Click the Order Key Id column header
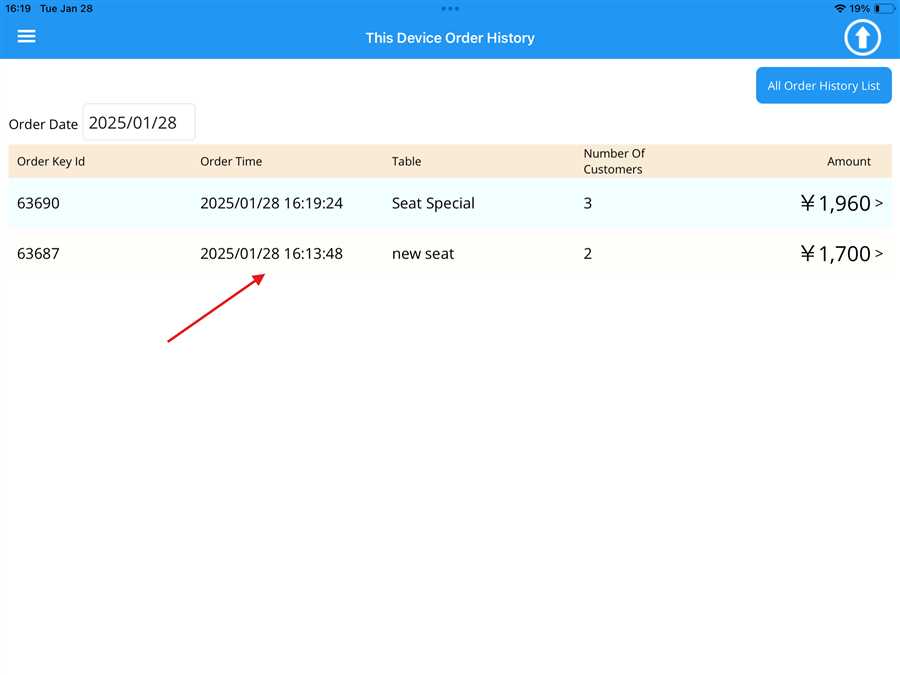The height and width of the screenshot is (675, 900). (51, 161)
